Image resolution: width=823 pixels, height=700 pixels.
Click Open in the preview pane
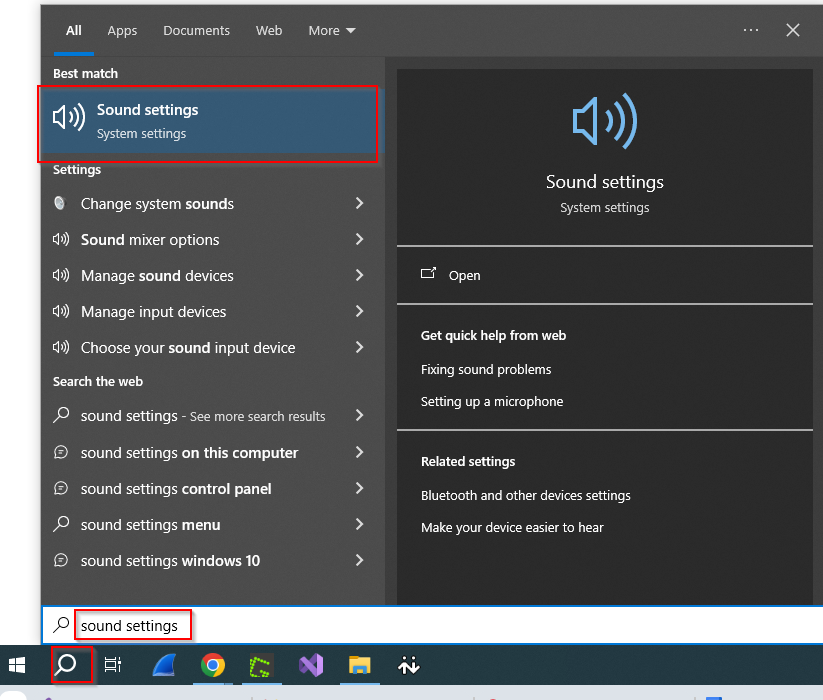tap(605, 275)
